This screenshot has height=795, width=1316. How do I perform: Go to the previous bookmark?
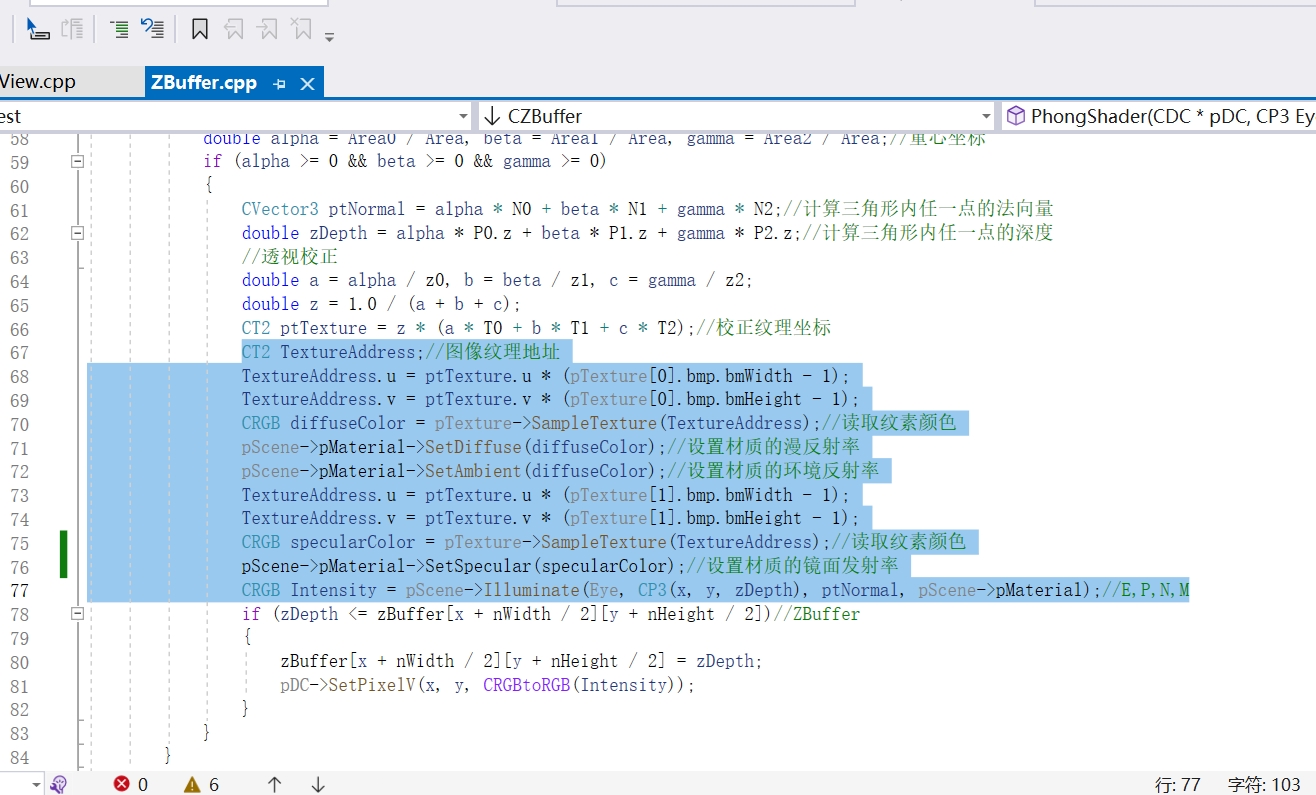coord(233,29)
